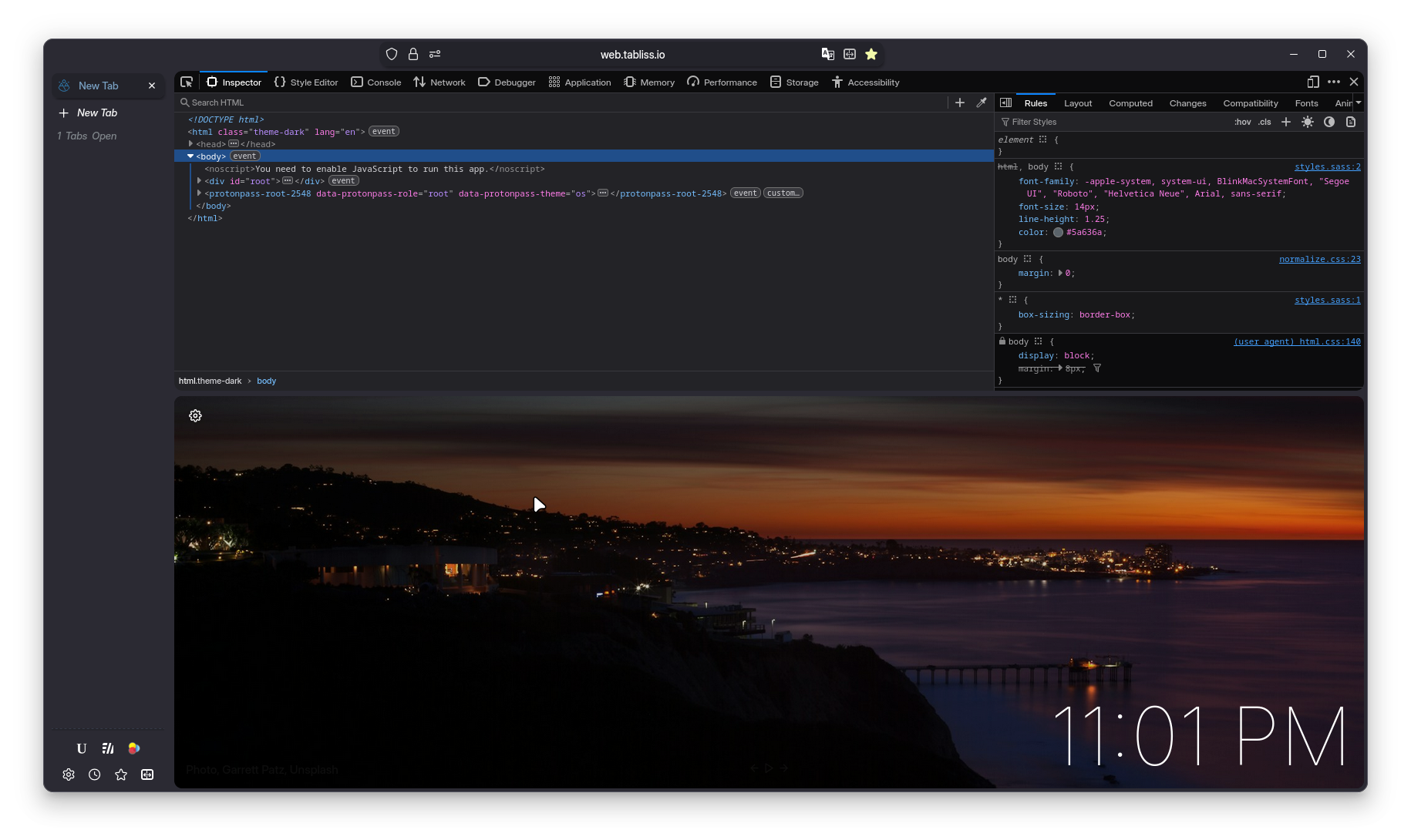This screenshot has width=1411, height=840.
Task: Click the translate page icon in address bar
Action: pyautogui.click(x=827, y=54)
